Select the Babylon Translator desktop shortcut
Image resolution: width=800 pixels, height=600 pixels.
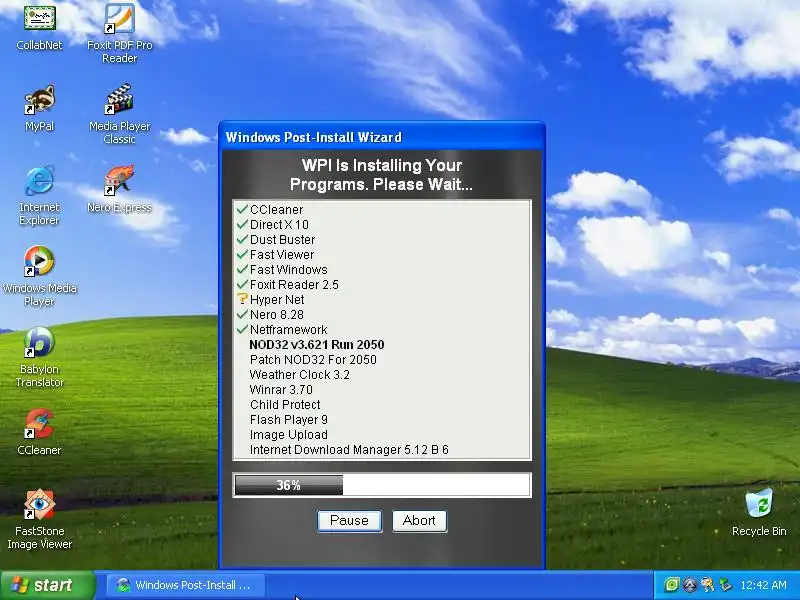(x=39, y=357)
